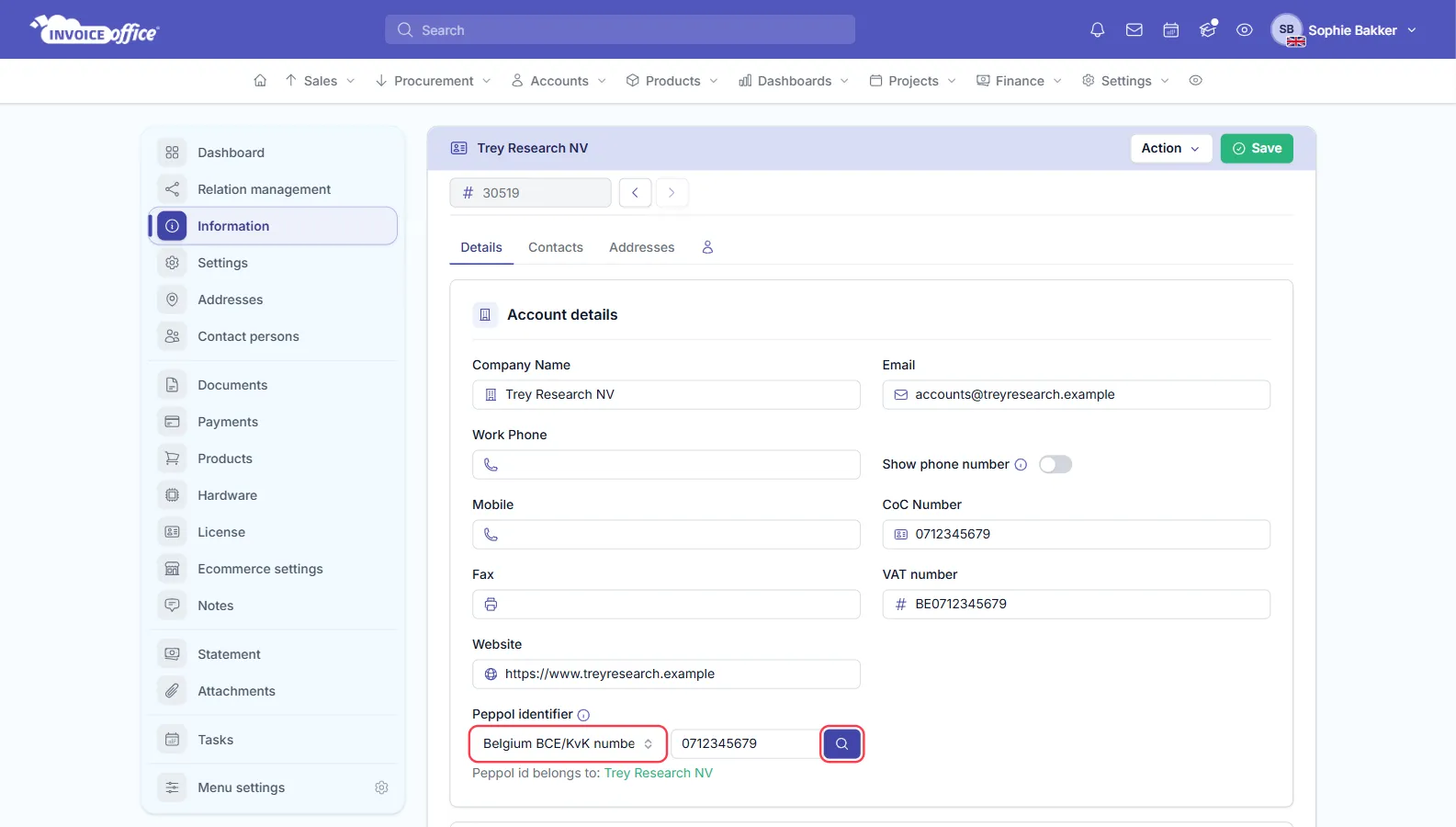The height and width of the screenshot is (827, 1456).
Task: Open Relation management in sidebar
Action: [x=273, y=189]
